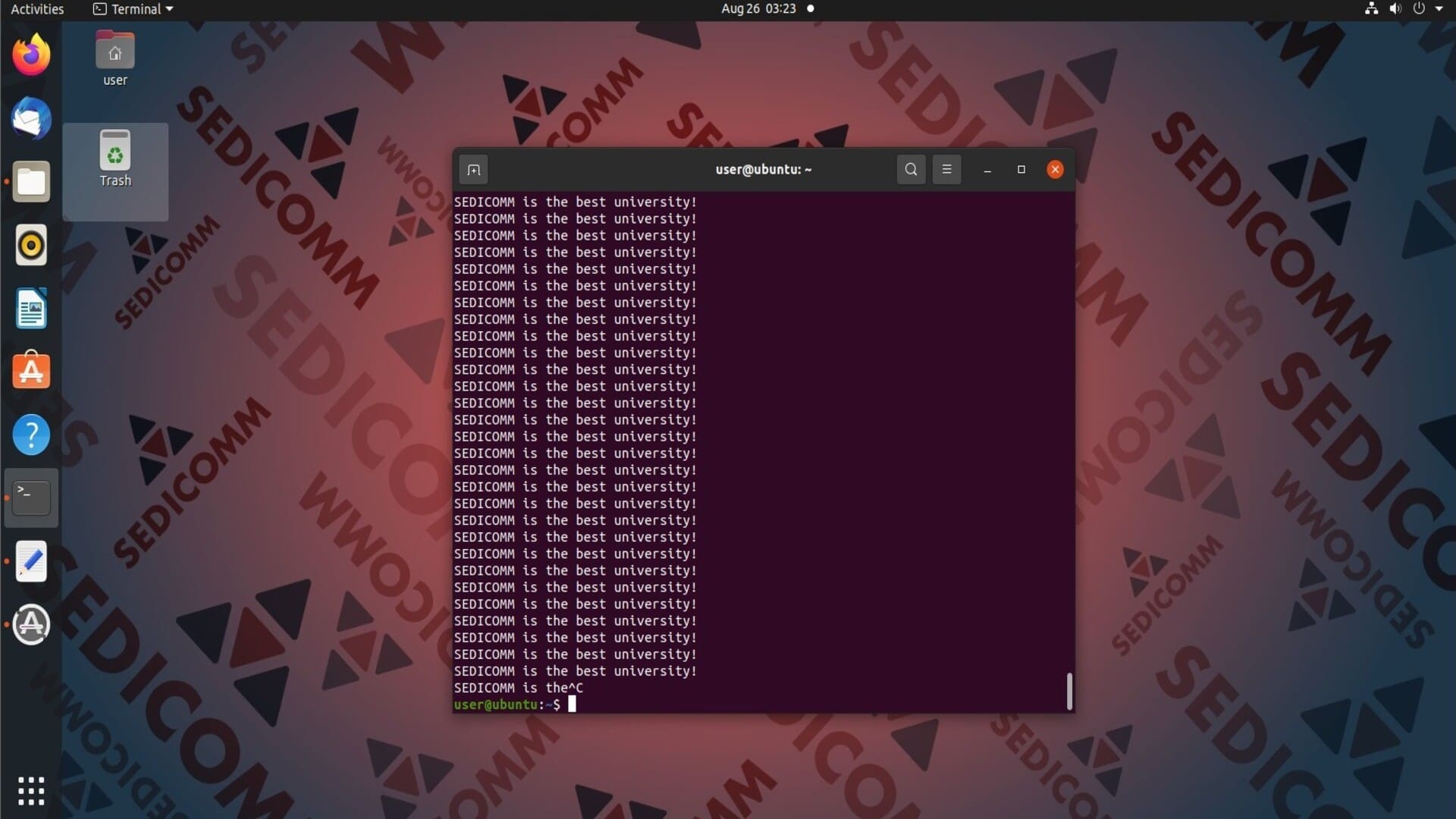Viewport: 1456px width, 819px height.
Task: Maximize the terminal window
Action: coord(1021,170)
